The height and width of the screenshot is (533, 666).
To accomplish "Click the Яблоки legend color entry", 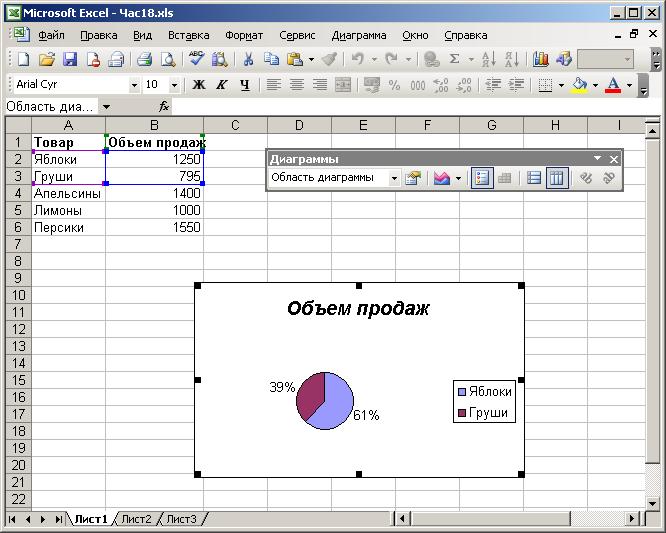I will 462,392.
